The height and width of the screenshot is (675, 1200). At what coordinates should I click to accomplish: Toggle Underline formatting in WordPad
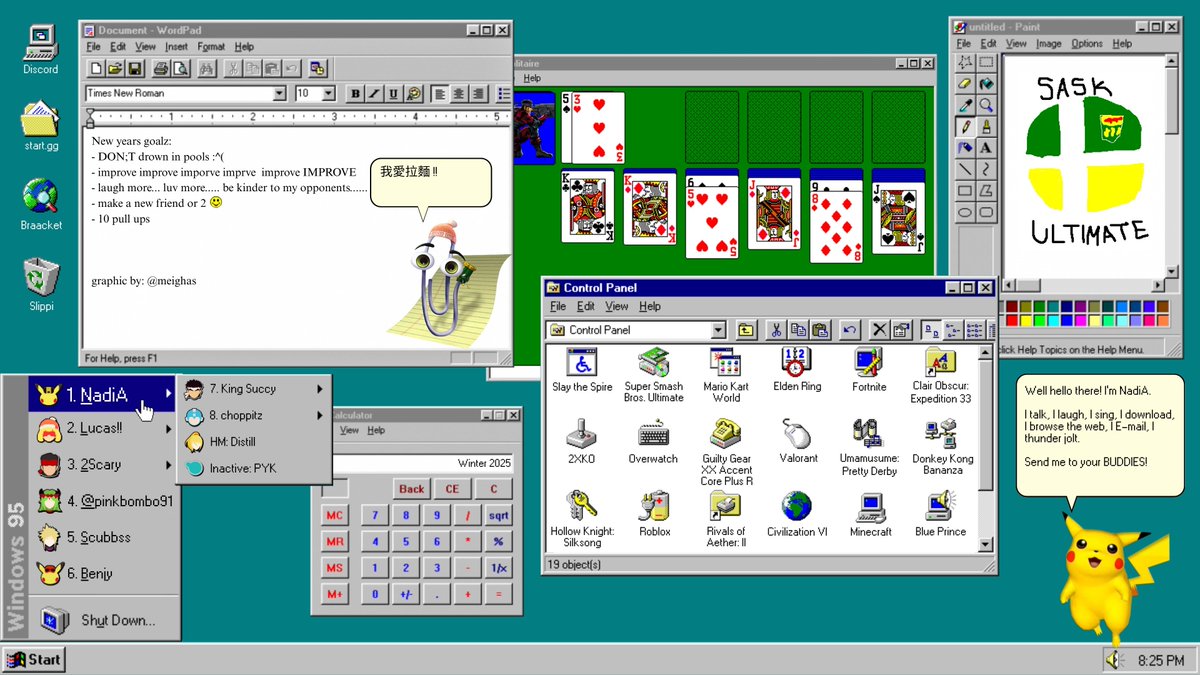(x=393, y=93)
